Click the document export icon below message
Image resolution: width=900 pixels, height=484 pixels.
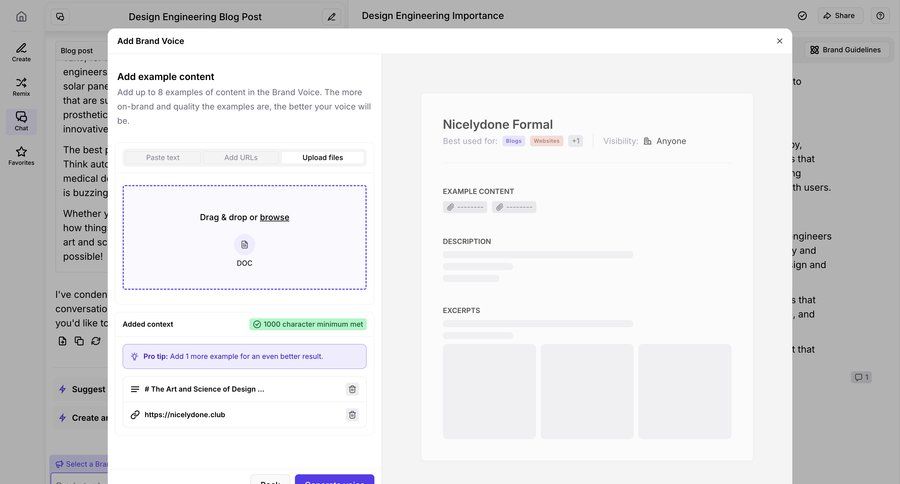coord(63,341)
